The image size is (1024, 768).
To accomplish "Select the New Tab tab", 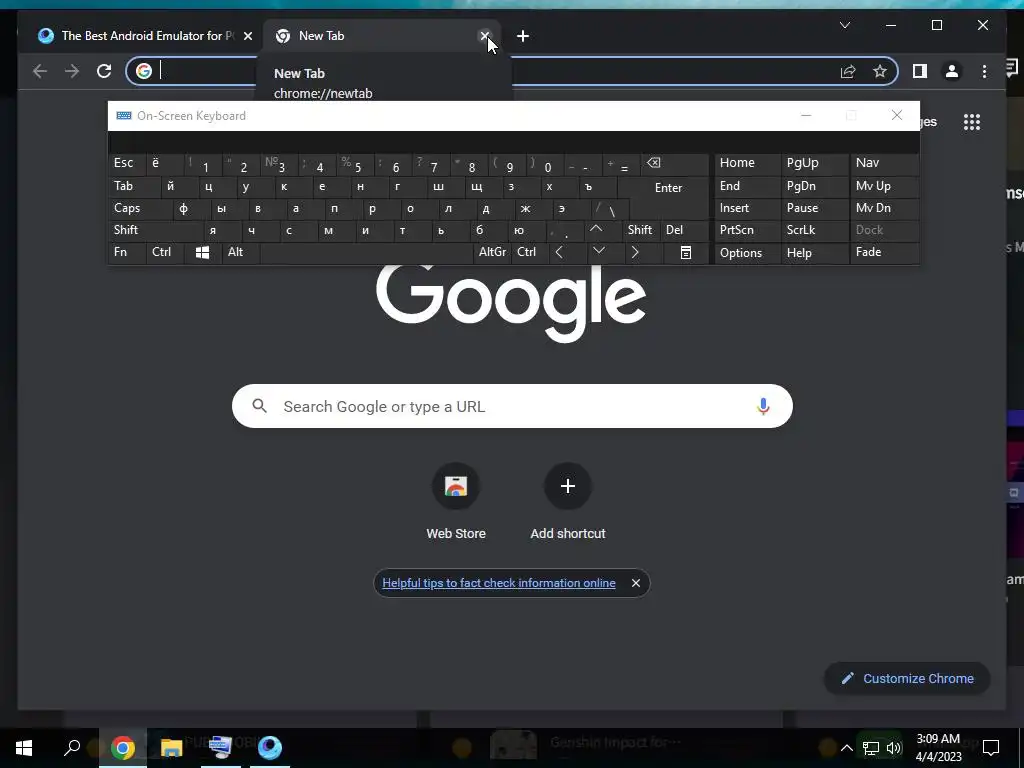I will [379, 36].
